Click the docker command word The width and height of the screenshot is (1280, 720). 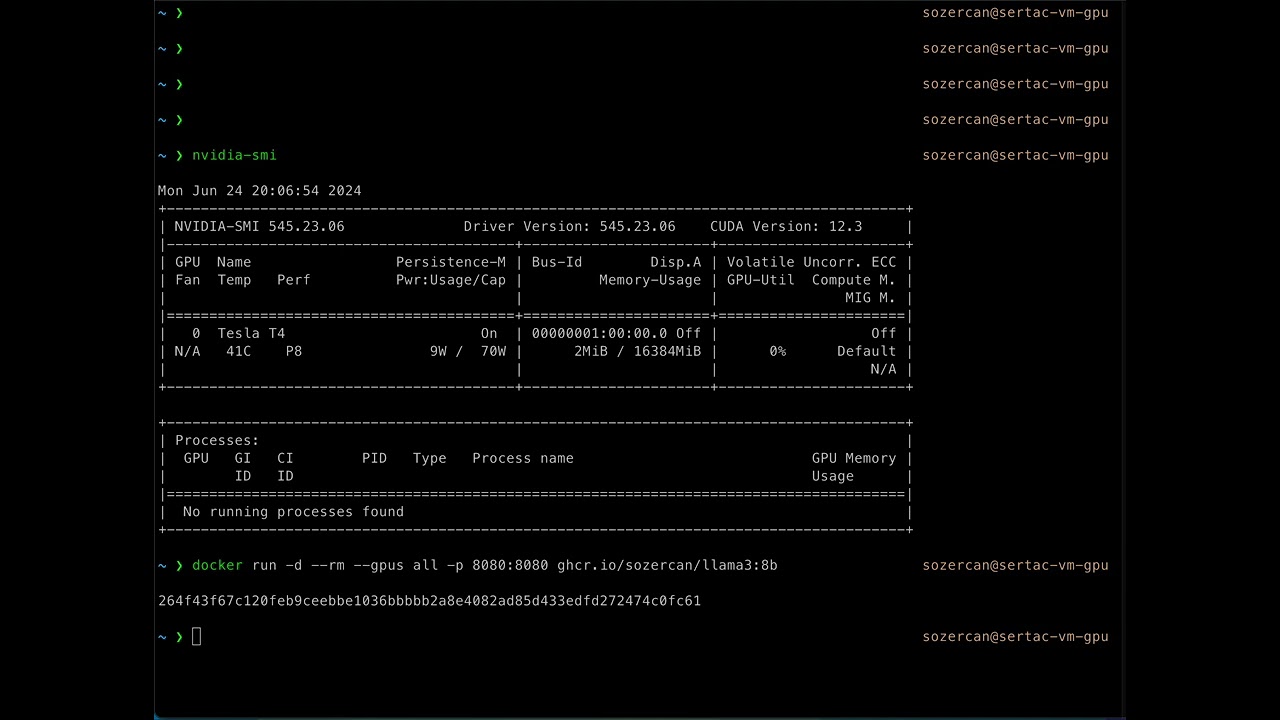[217, 565]
